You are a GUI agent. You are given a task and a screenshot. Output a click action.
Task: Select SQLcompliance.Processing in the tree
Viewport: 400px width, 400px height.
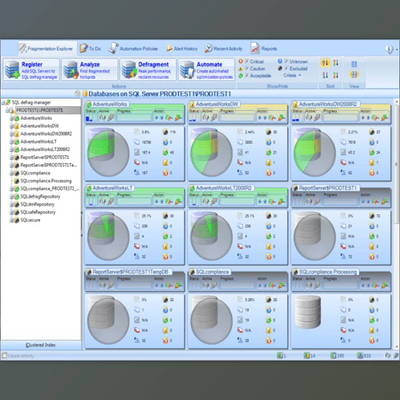click(x=46, y=181)
